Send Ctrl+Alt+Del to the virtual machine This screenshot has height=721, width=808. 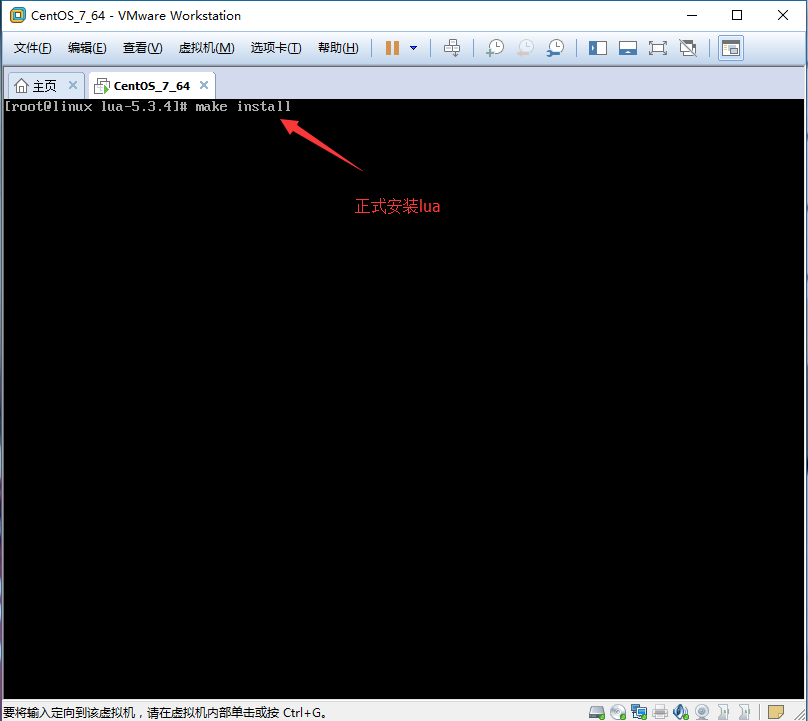pyautogui.click(x=452, y=48)
